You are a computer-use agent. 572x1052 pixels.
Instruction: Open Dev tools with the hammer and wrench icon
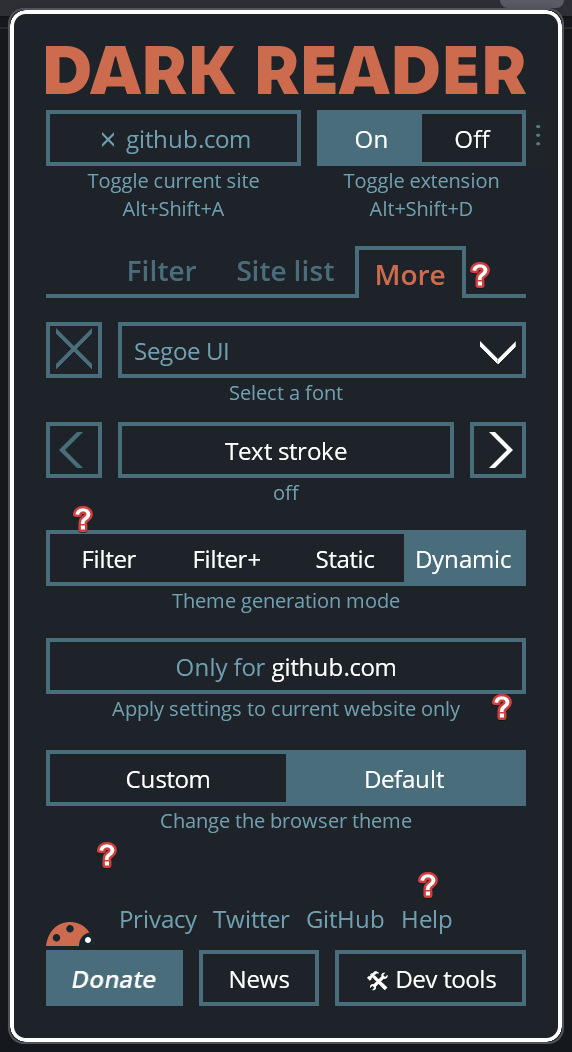[x=431, y=978]
